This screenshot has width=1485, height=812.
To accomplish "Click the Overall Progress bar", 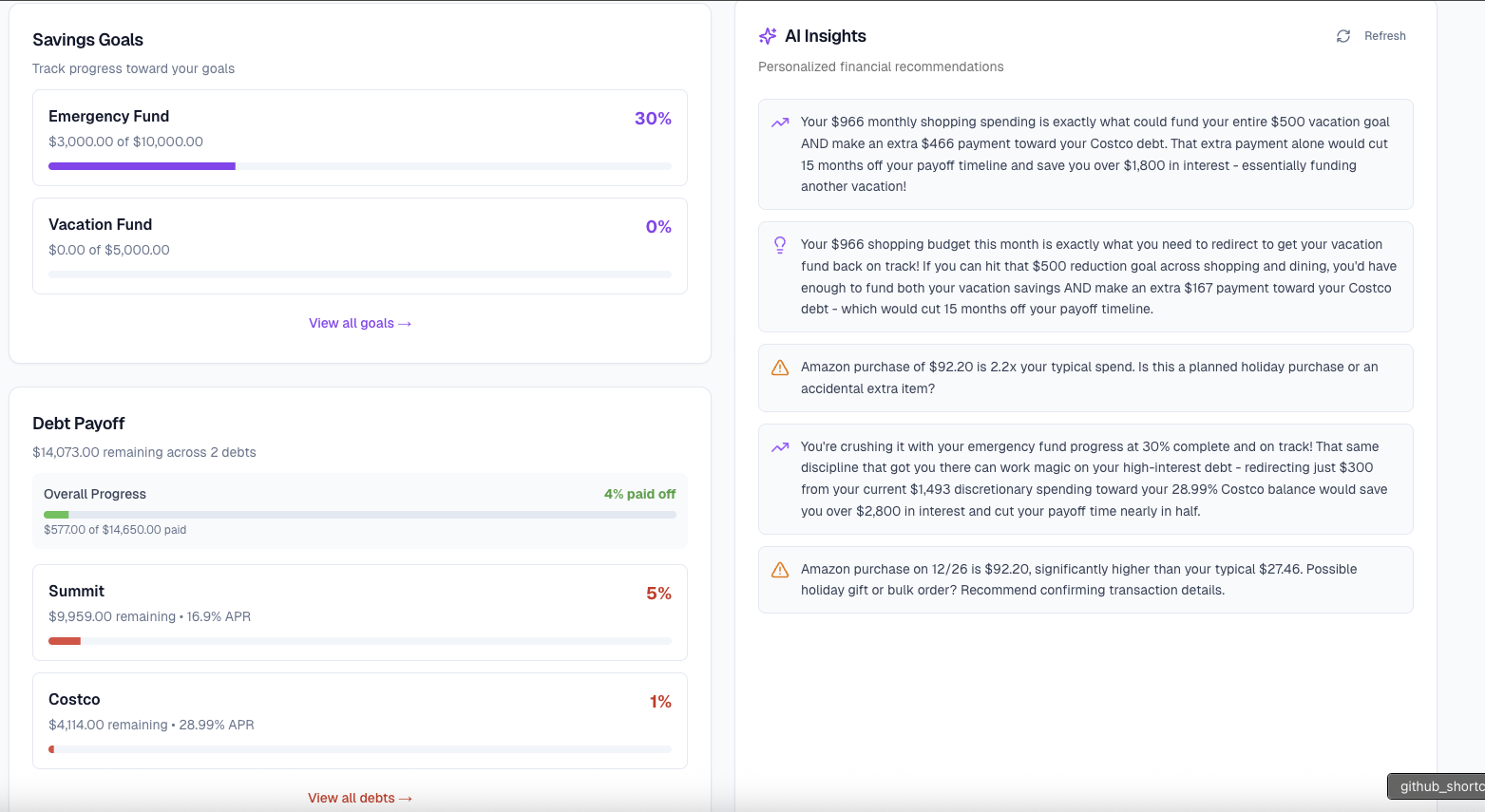I will [360, 515].
